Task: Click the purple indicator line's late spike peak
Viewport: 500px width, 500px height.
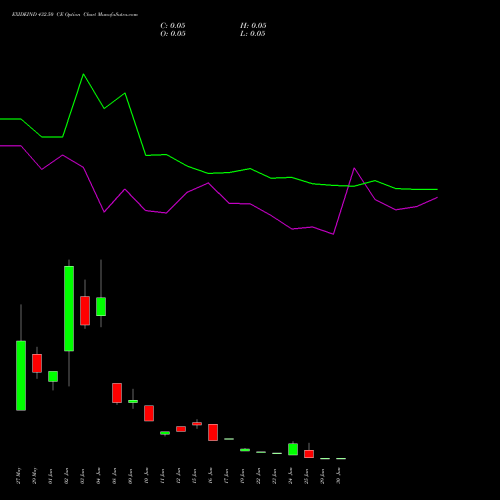Action: coord(354,168)
